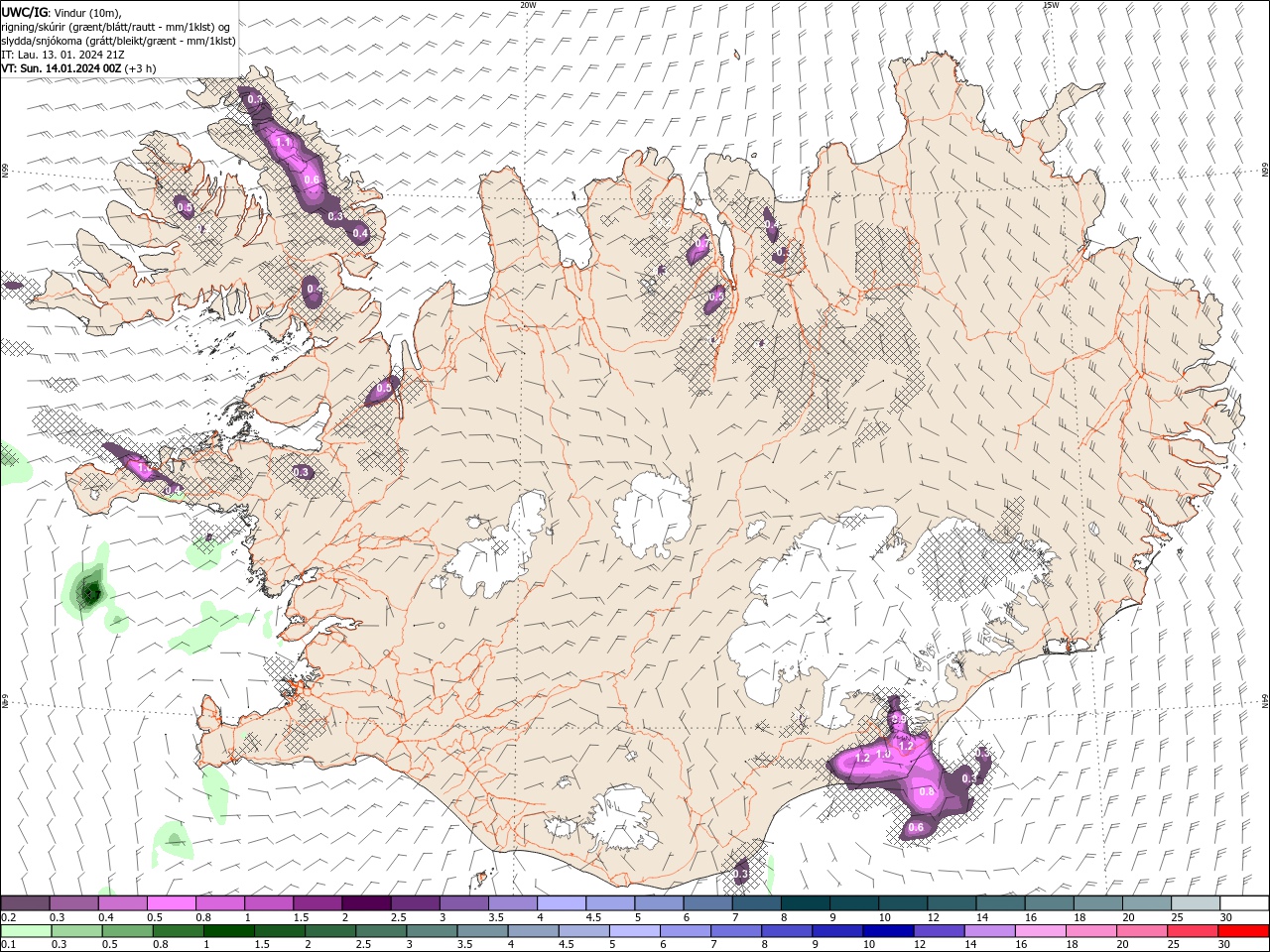The height and width of the screenshot is (952, 1270).
Task: Pick bottom-row pink swatch labeled 20
Action: tap(1142, 931)
